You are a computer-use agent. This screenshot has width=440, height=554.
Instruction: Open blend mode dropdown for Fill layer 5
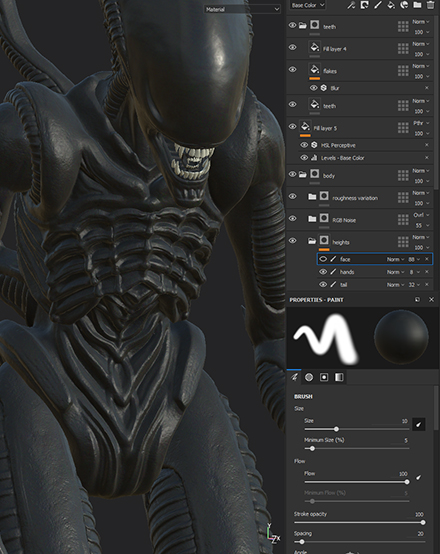421,123
